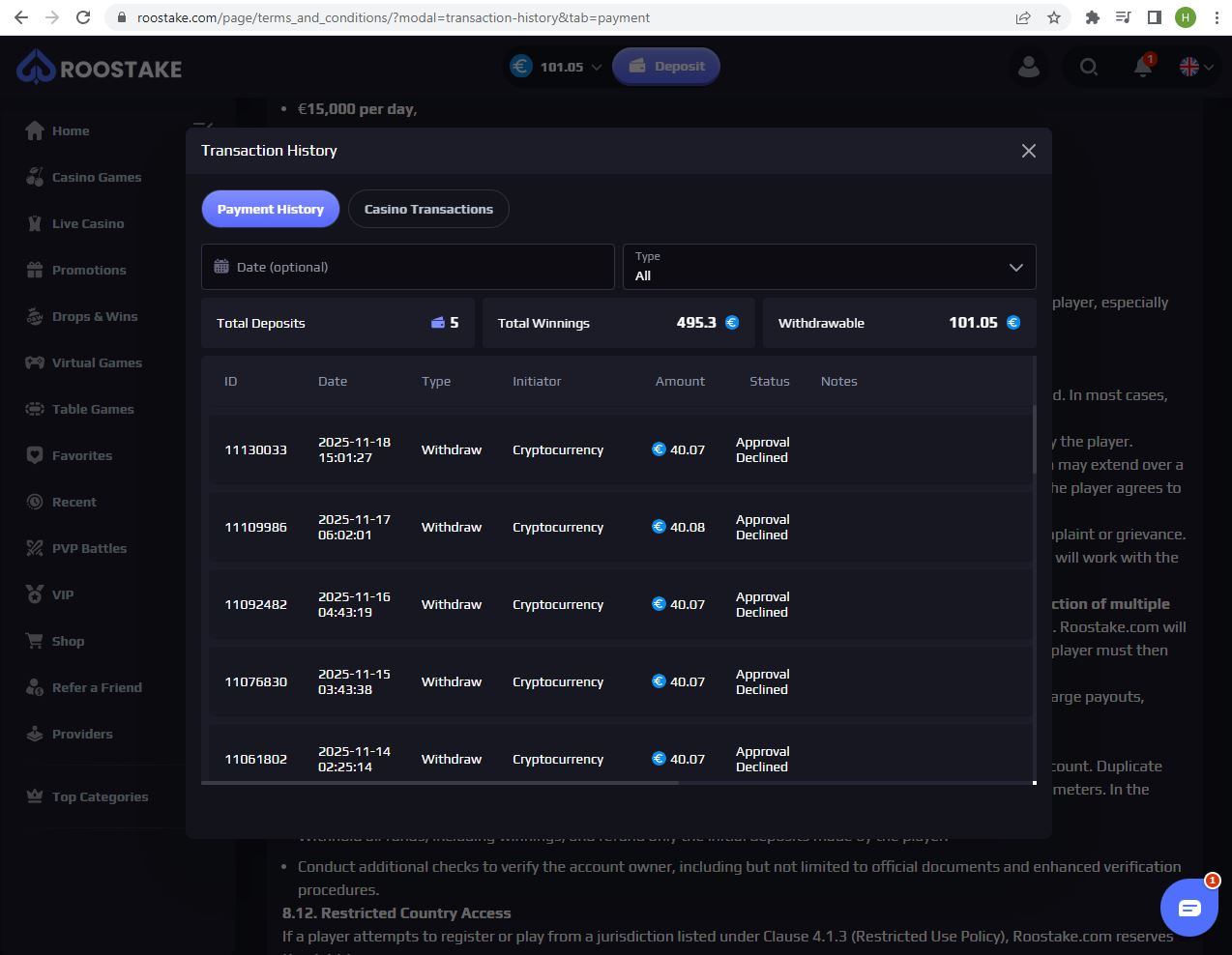
Task: Open the search magnifier icon
Action: click(x=1088, y=67)
